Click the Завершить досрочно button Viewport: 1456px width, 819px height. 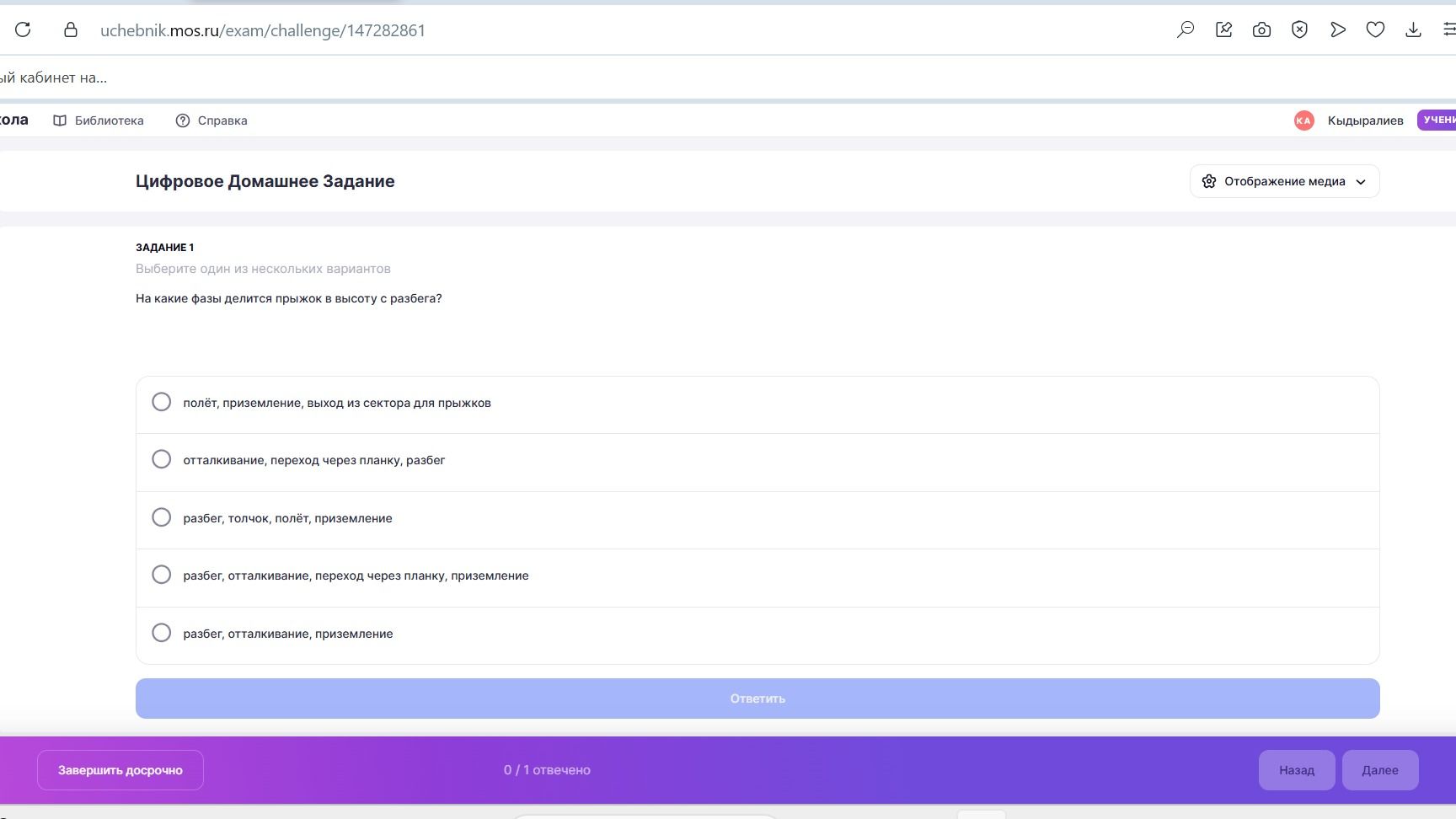(120, 770)
